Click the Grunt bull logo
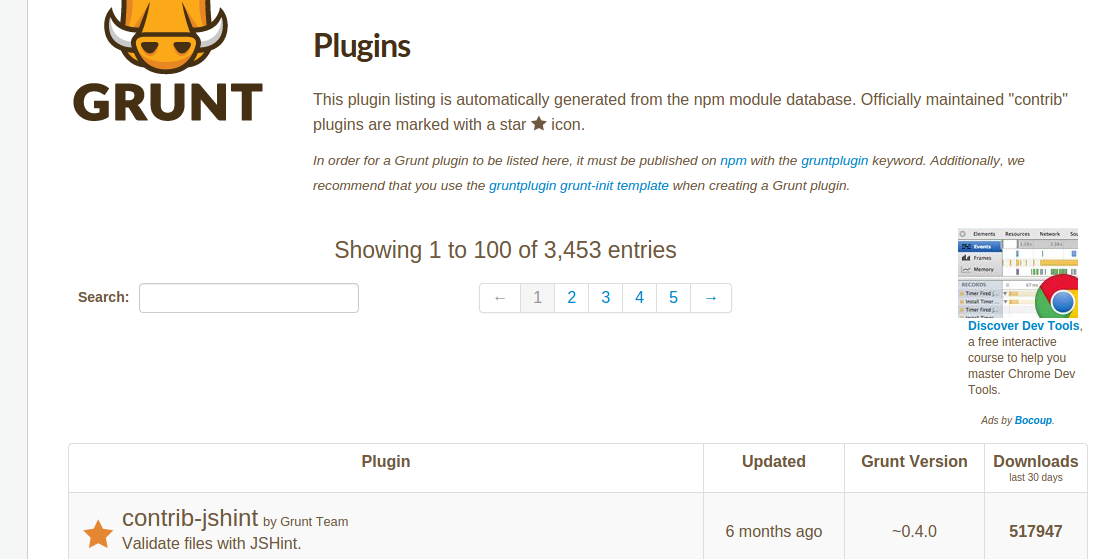Image resolution: width=1120 pixels, height=559 pixels. pyautogui.click(x=168, y=61)
